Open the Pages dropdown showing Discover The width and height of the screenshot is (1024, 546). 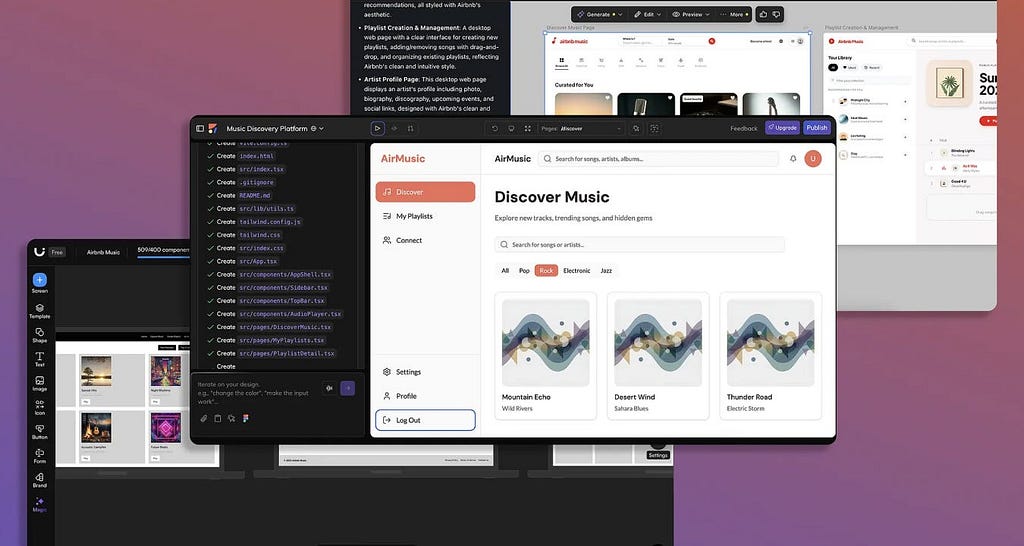[590, 128]
